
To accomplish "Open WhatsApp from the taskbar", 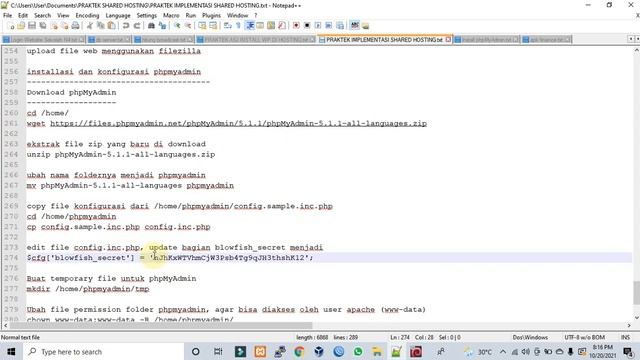I will coord(358,351).
